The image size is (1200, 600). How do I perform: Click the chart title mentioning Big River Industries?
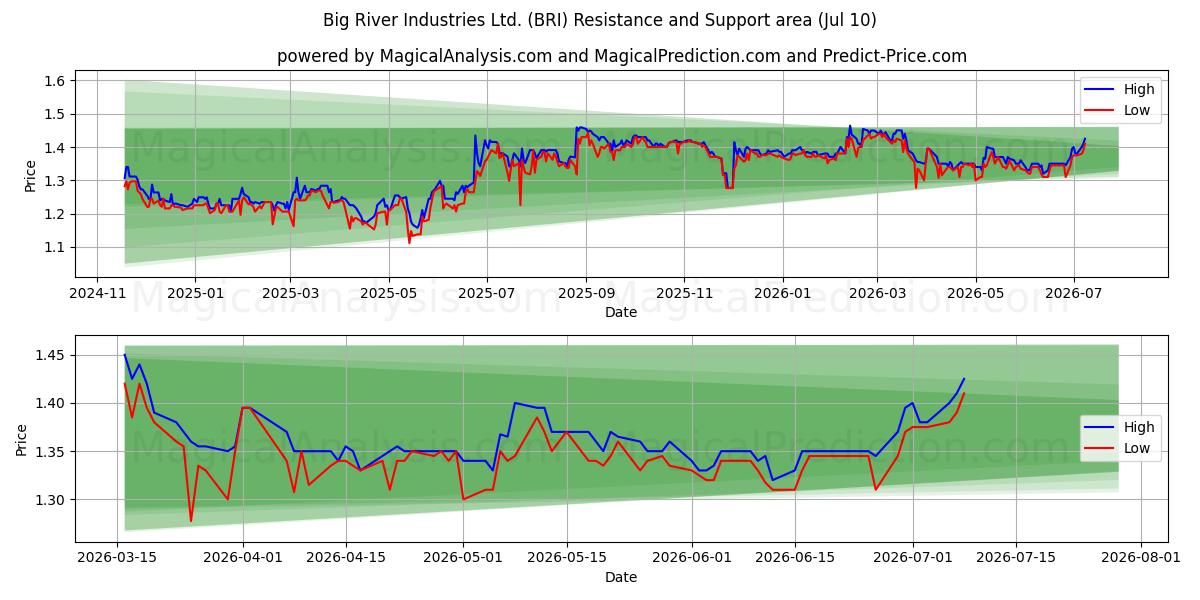point(600,20)
